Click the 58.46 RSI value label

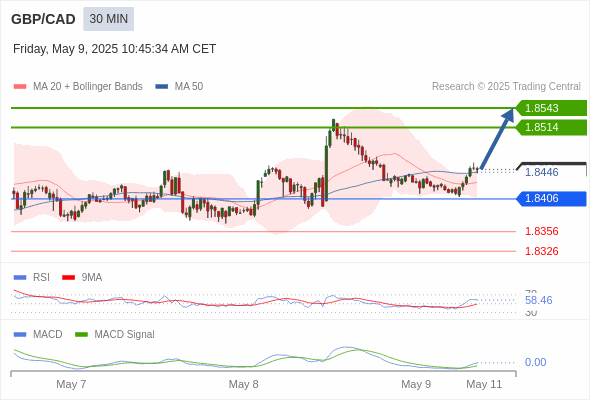coord(538,300)
